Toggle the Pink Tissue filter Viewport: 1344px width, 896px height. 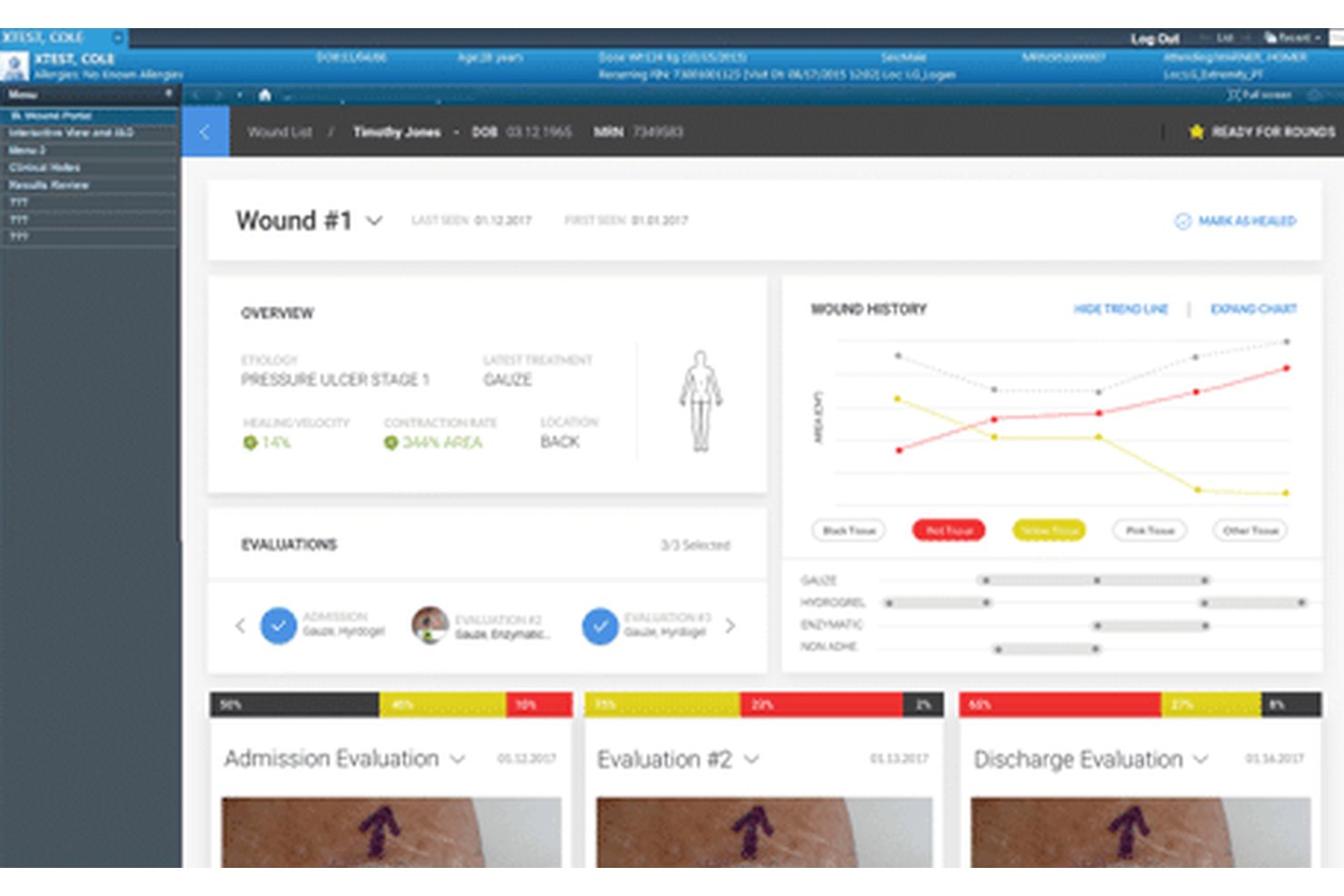[x=1150, y=530]
